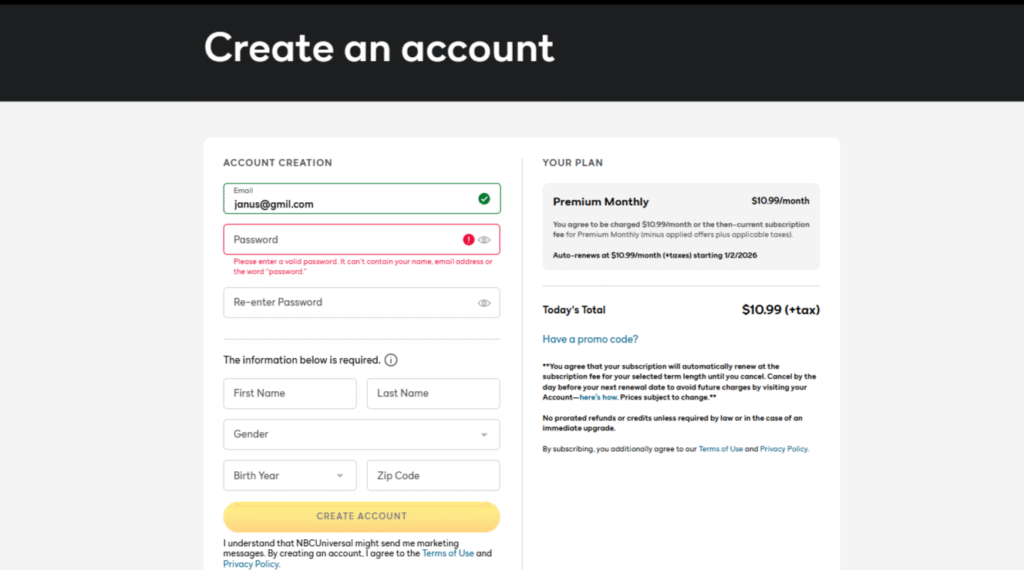Open Privacy Policy link in plan panel
Viewport: 1024px width, 570px height.
click(x=783, y=449)
